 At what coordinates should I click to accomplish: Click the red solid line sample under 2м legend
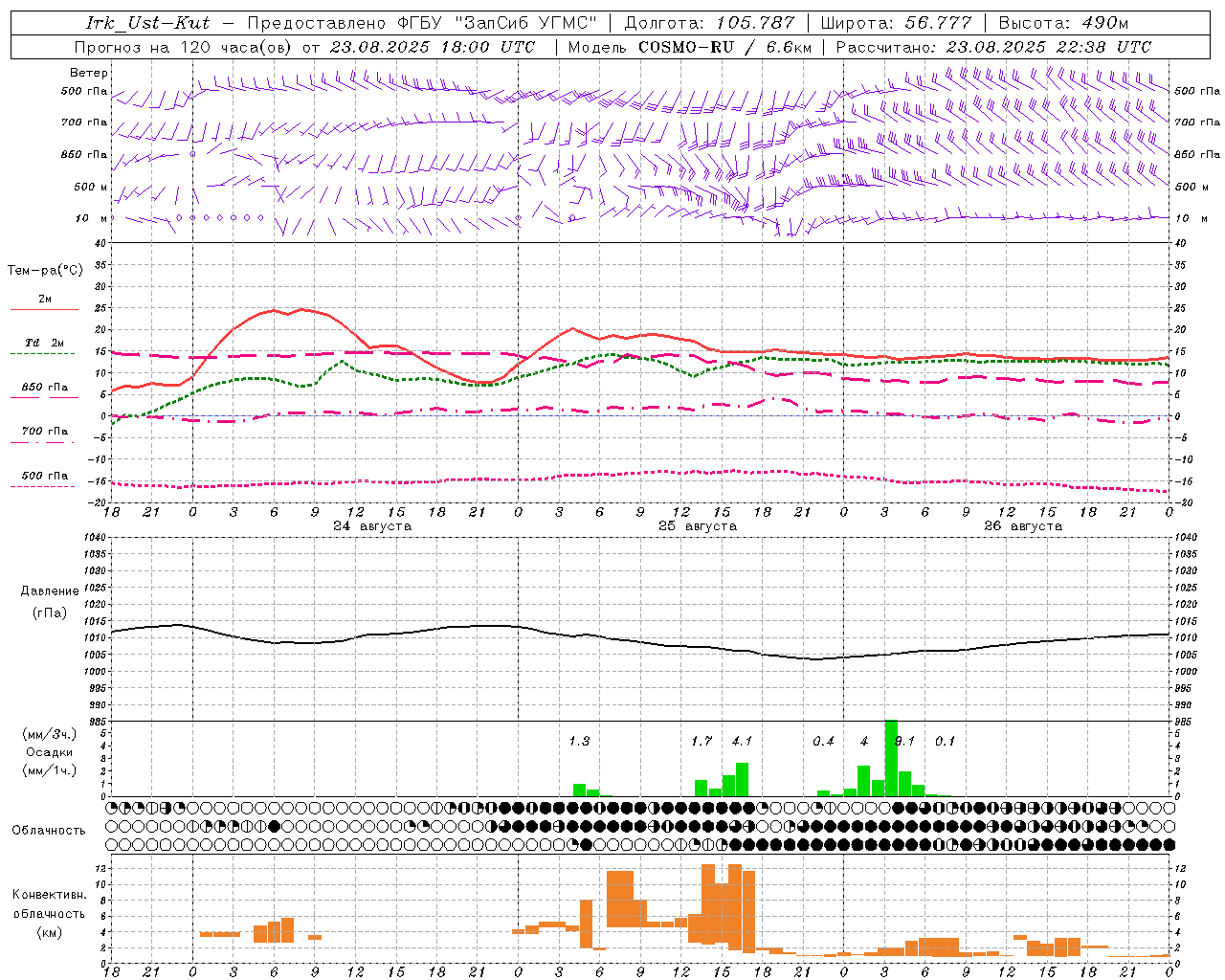coord(45,309)
